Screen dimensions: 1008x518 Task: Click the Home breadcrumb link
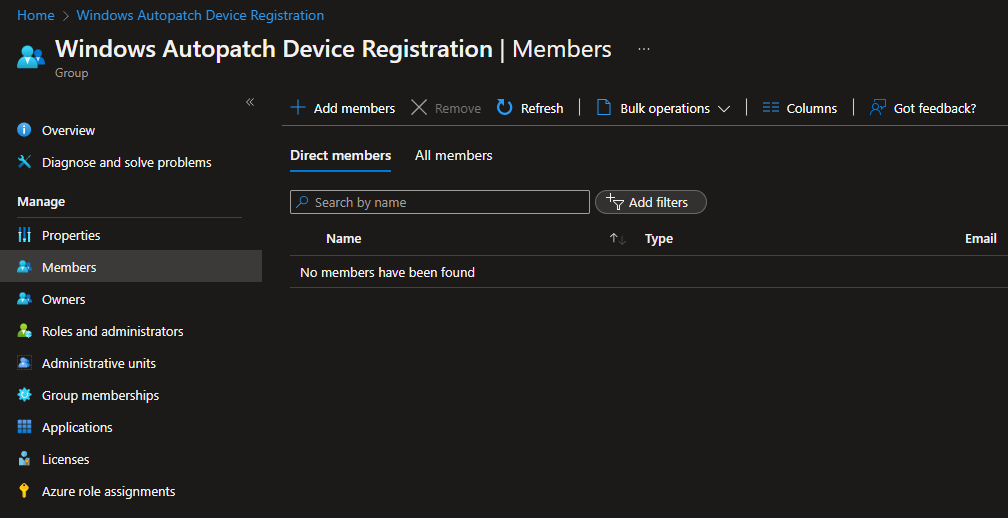coord(35,15)
